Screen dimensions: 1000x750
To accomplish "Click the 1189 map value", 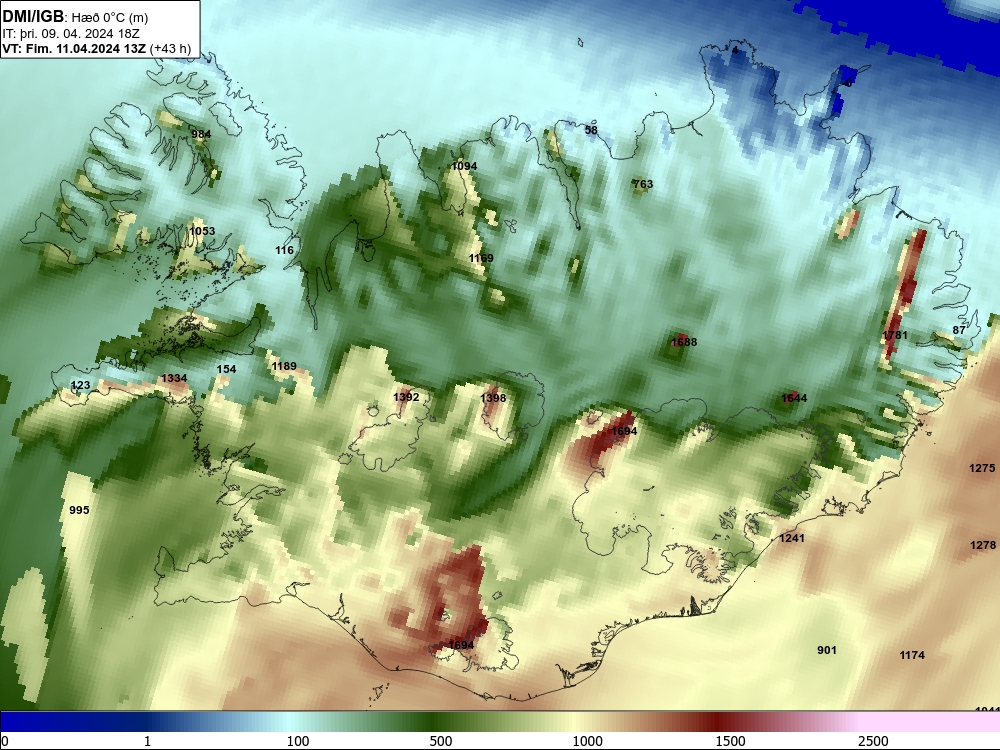I will click(284, 366).
